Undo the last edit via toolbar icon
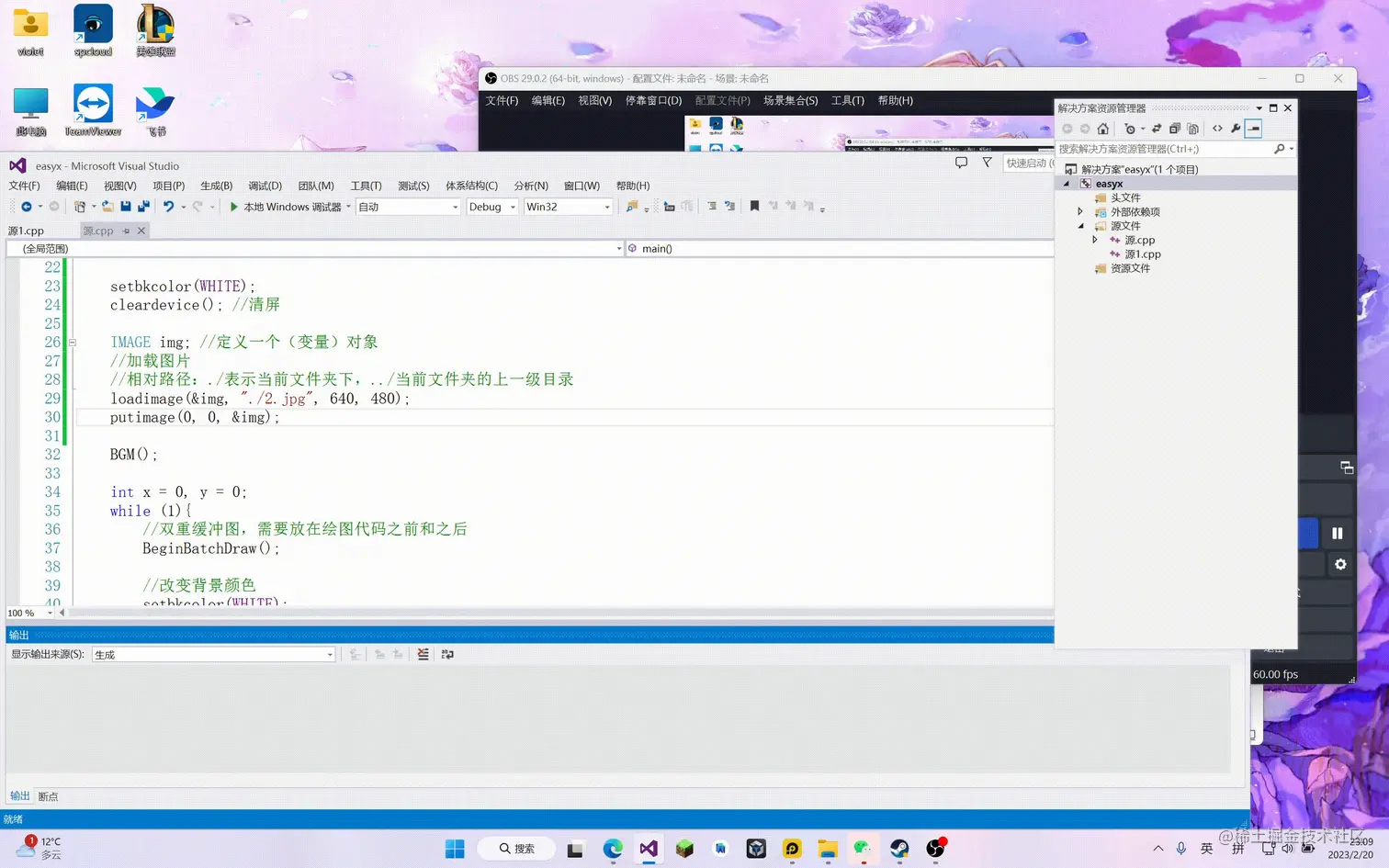This screenshot has height=868, width=1389. pyautogui.click(x=170, y=206)
